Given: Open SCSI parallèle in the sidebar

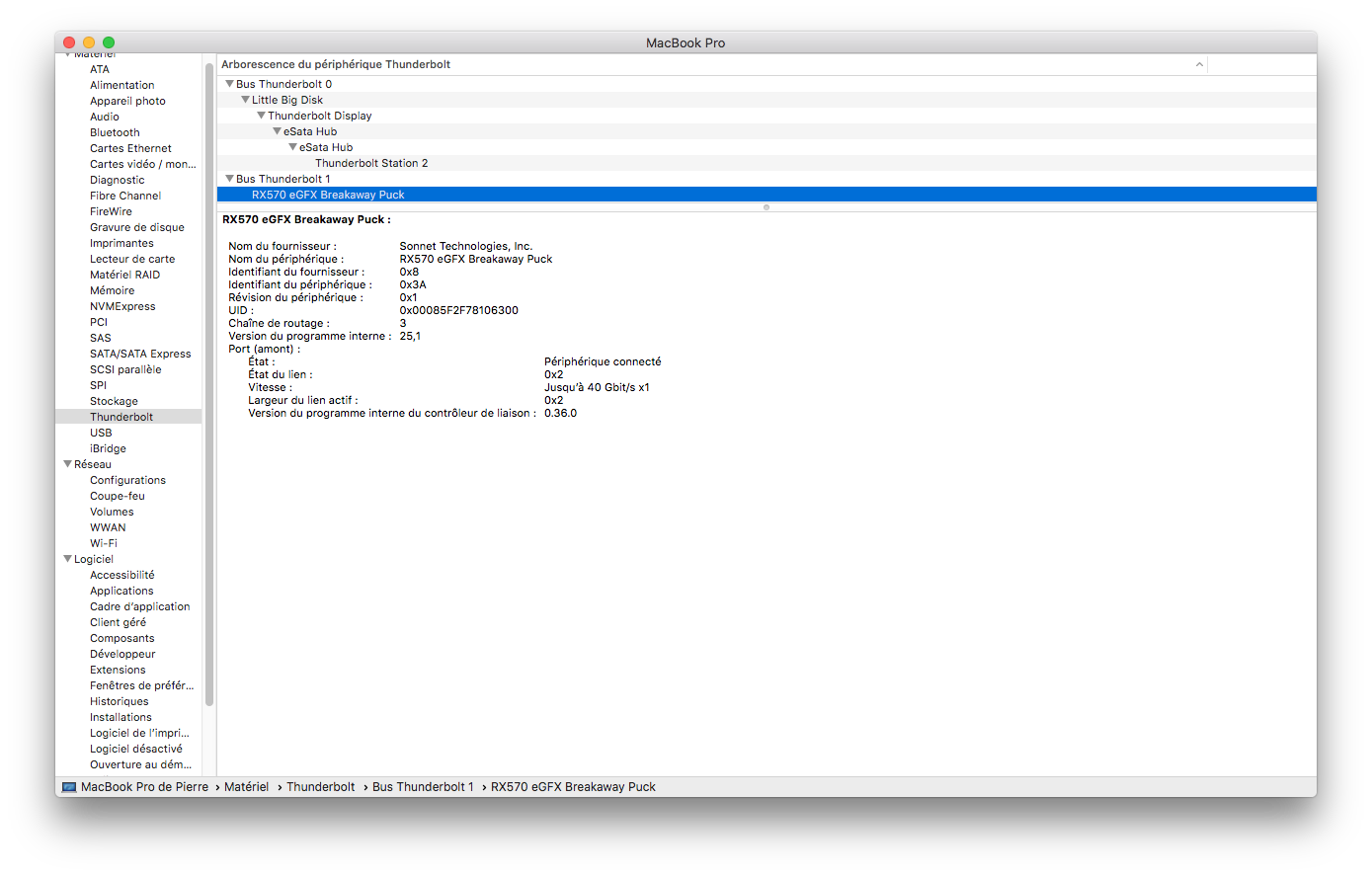Looking at the screenshot, I should pyautogui.click(x=125, y=369).
